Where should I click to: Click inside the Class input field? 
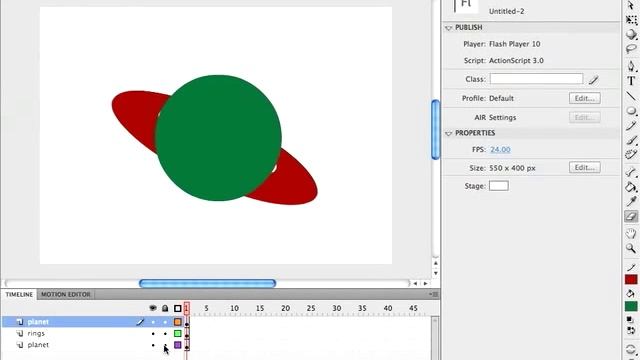536,79
